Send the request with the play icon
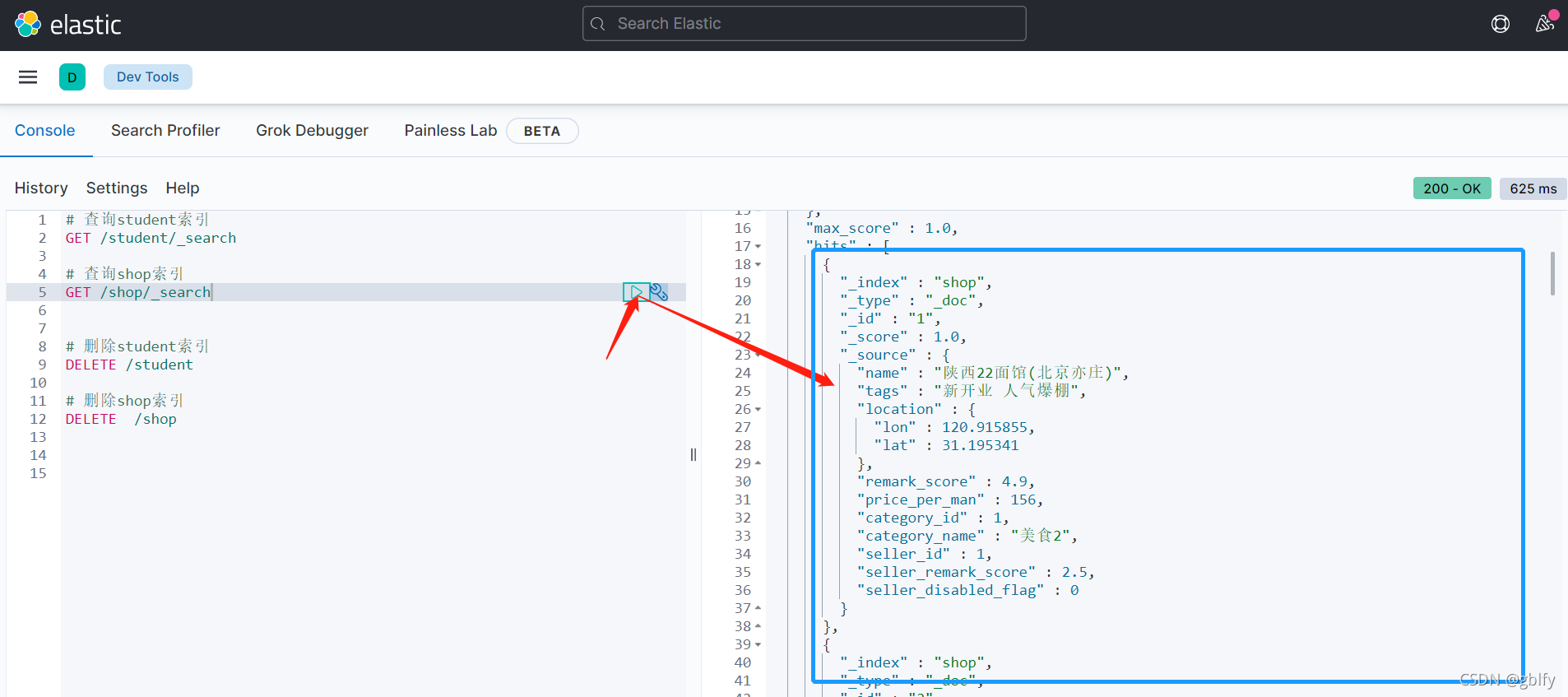Image resolution: width=1568 pixels, height=697 pixels. pyautogui.click(x=636, y=292)
